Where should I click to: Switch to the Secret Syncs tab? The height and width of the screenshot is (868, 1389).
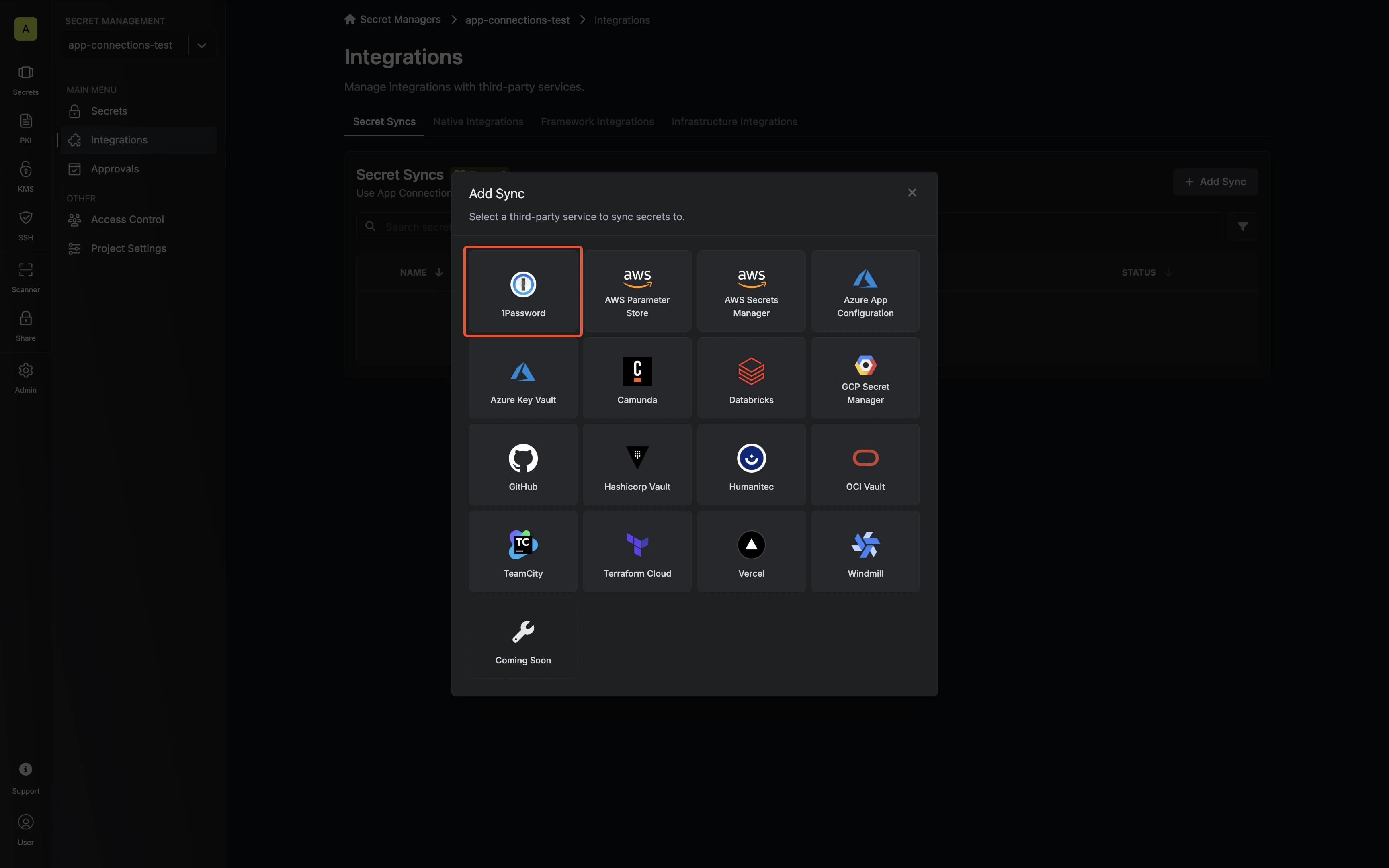click(x=384, y=122)
